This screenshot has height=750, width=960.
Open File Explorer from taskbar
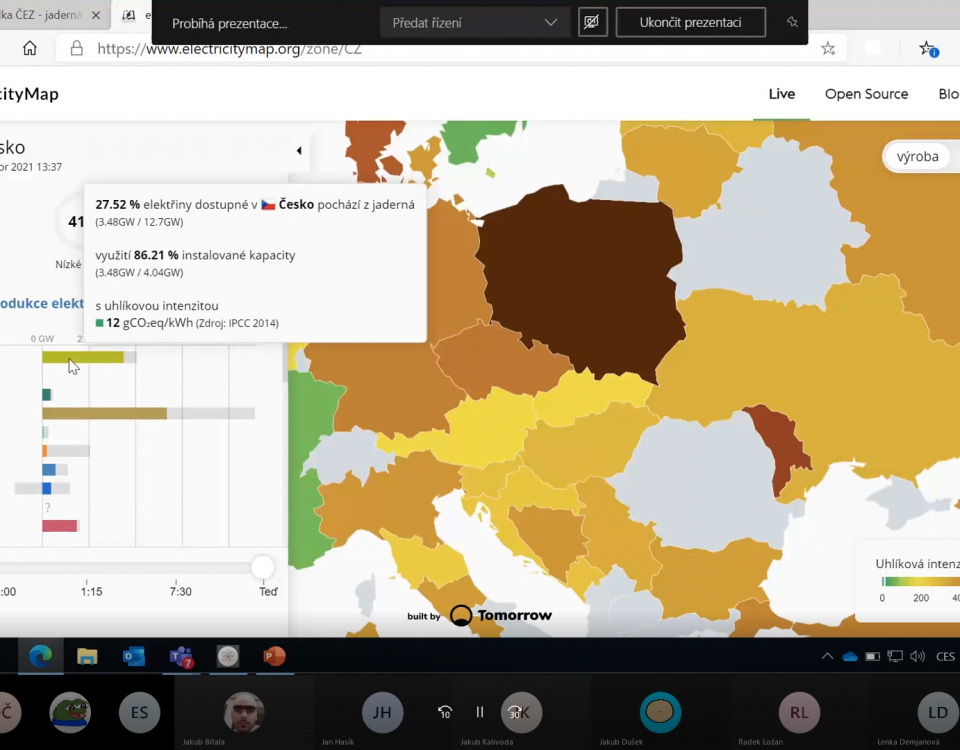coord(87,656)
